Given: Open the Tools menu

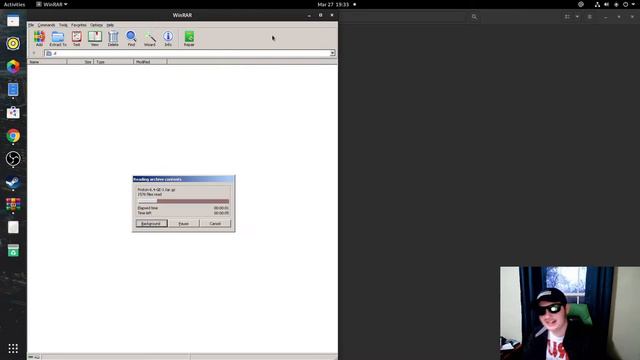Looking at the screenshot, I should [x=63, y=25].
